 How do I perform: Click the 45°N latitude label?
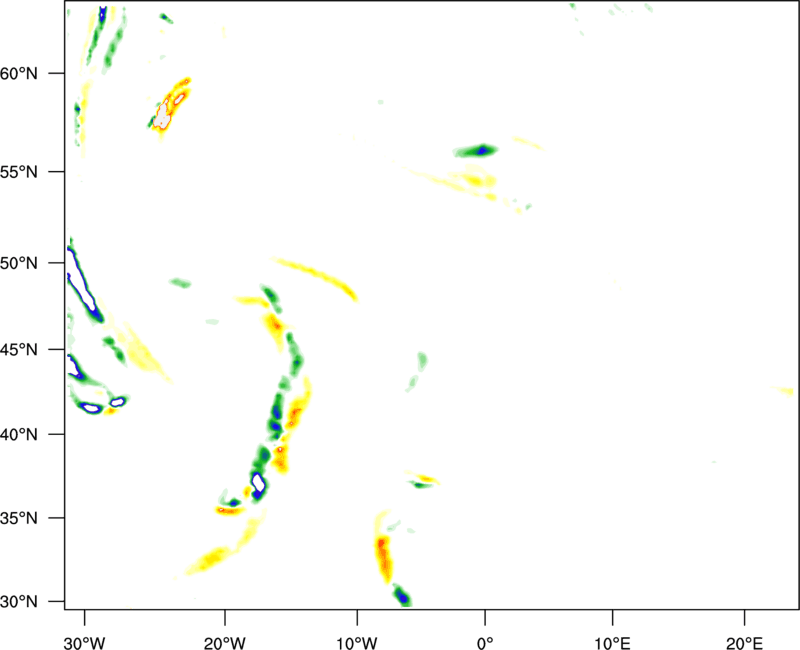point(19,349)
